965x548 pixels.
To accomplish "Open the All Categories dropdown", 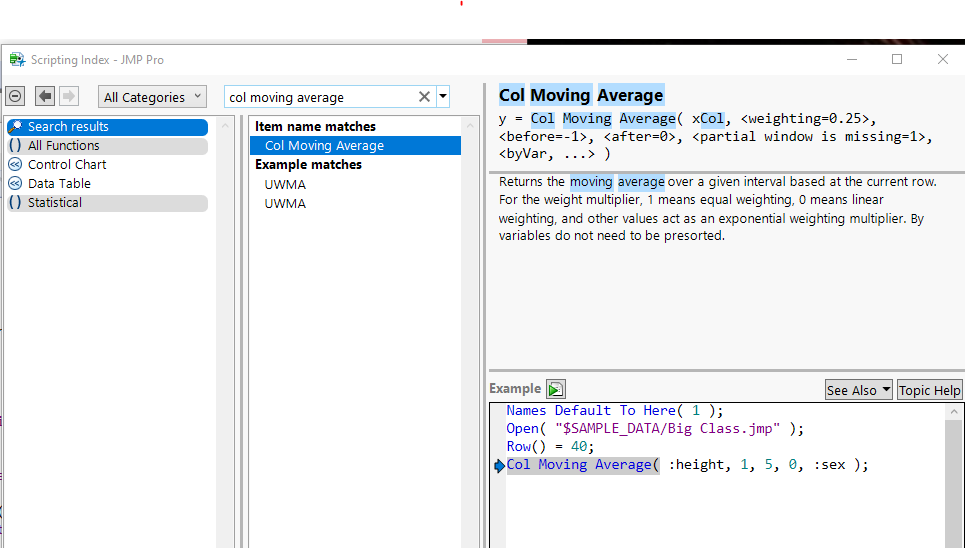I will click(x=153, y=97).
